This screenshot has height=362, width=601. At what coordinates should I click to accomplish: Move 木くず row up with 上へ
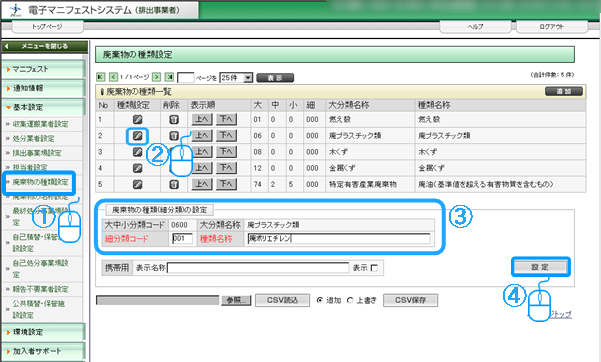[x=202, y=151]
